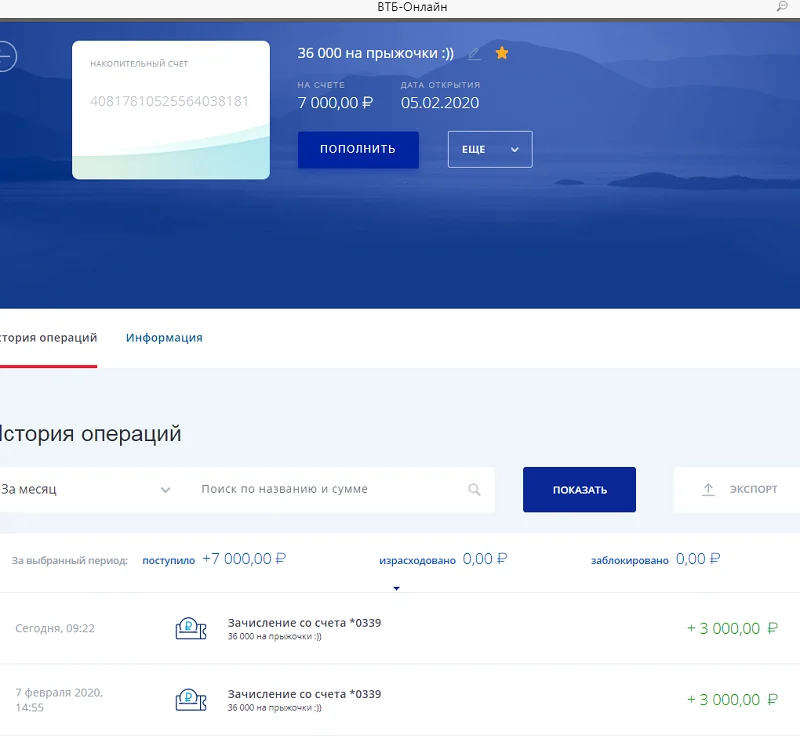Click the ruble icon on today's transaction

pos(188,630)
